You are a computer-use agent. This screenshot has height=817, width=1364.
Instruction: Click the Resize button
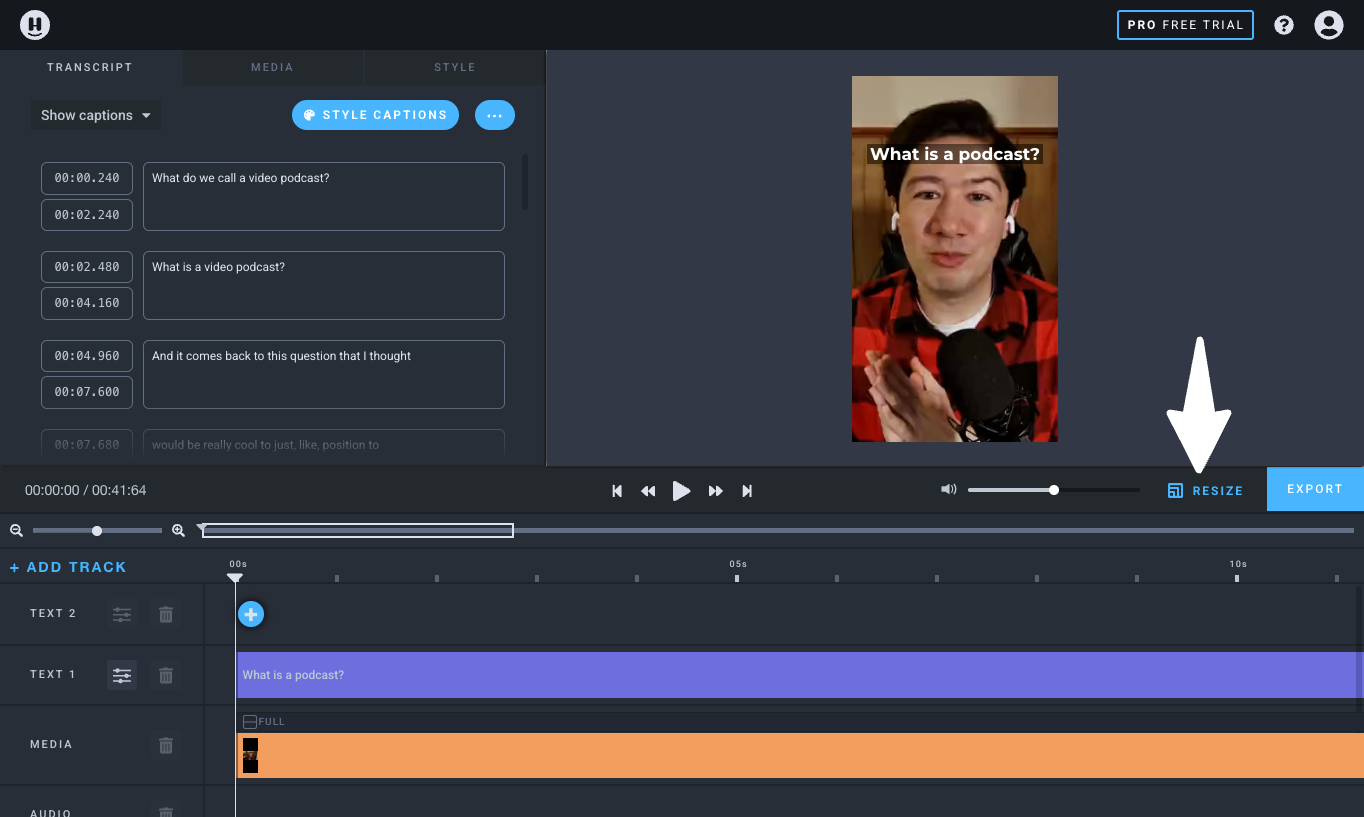pyautogui.click(x=1205, y=491)
